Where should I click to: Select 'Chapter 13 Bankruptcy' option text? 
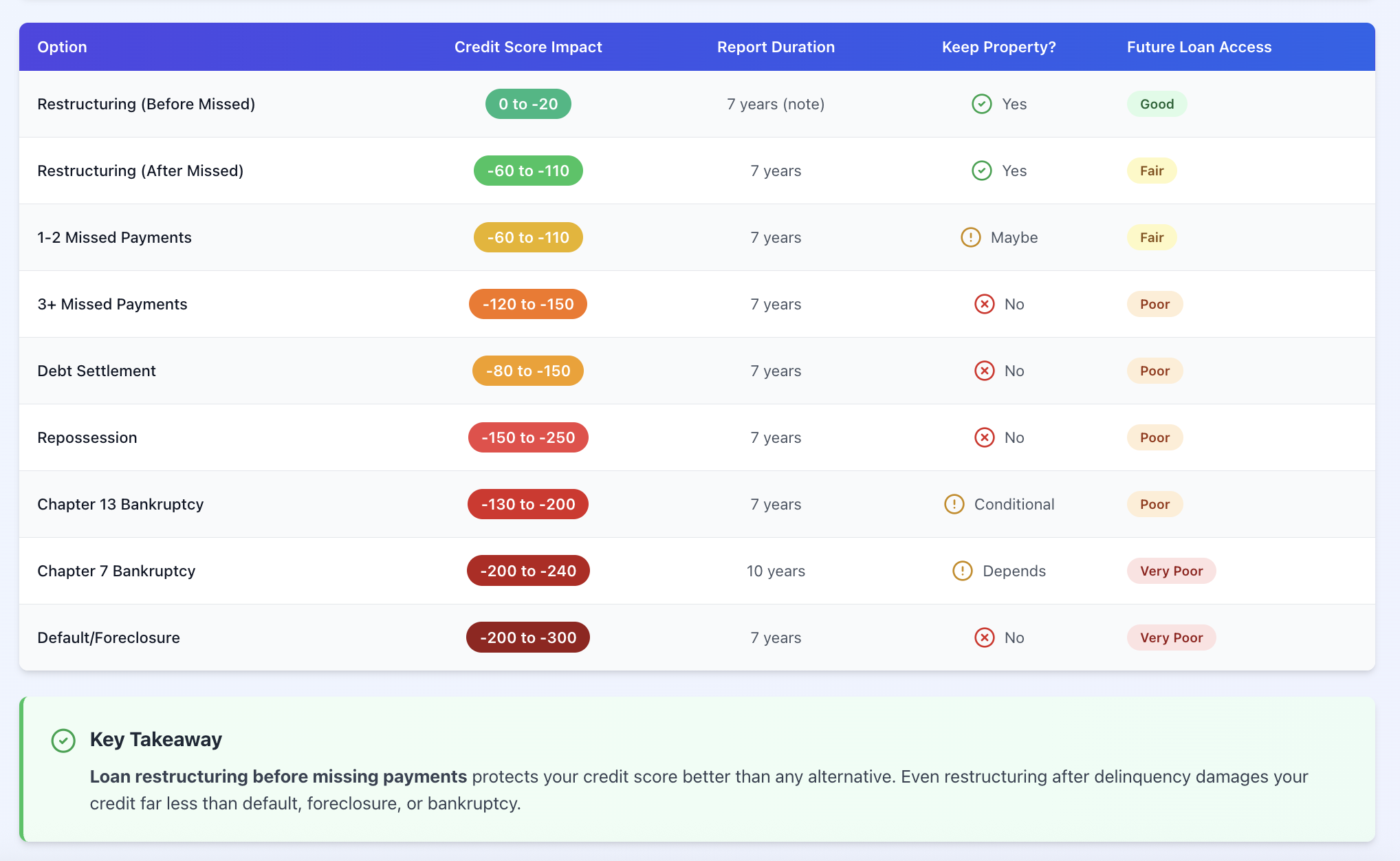coord(120,504)
